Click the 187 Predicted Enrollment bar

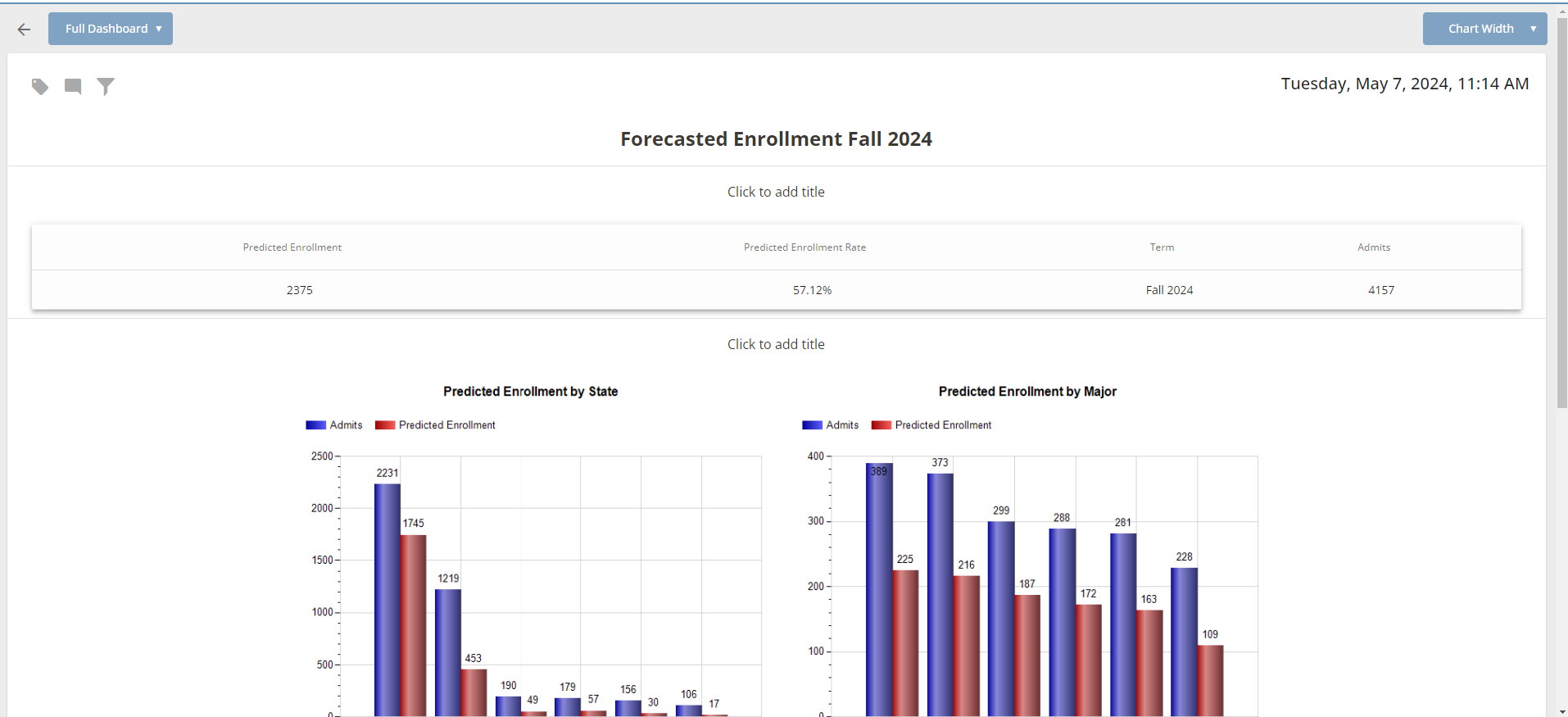click(1027, 656)
